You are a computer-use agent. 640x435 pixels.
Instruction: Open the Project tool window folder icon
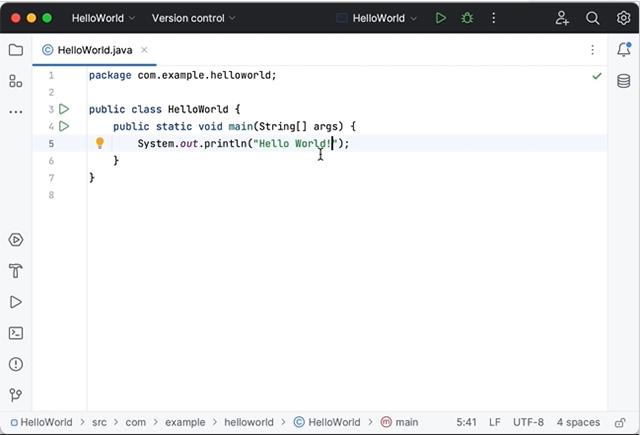tap(16, 50)
